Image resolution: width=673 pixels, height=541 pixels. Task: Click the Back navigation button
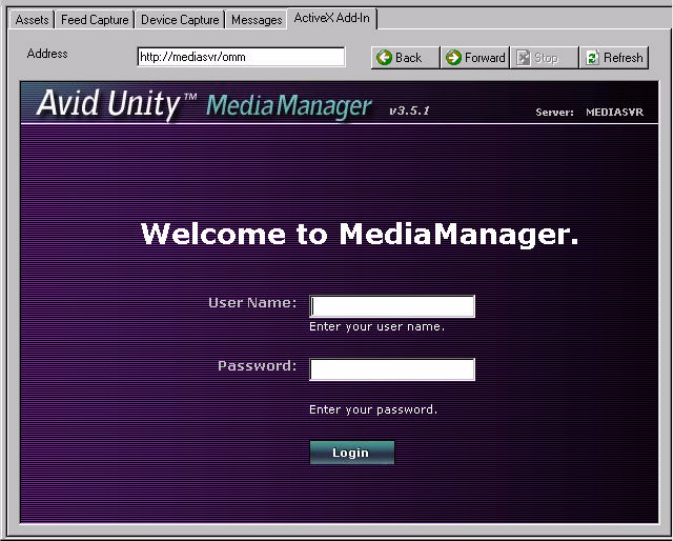[x=405, y=58]
